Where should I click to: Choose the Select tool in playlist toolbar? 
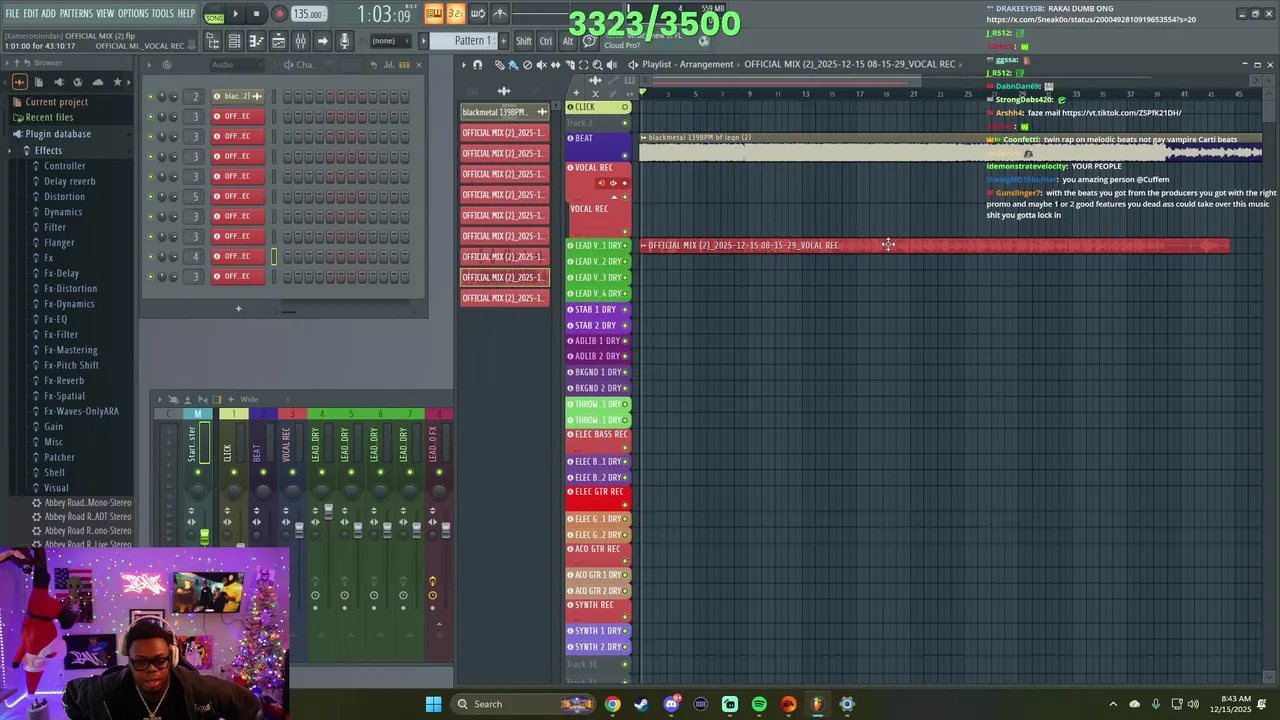[x=583, y=65]
